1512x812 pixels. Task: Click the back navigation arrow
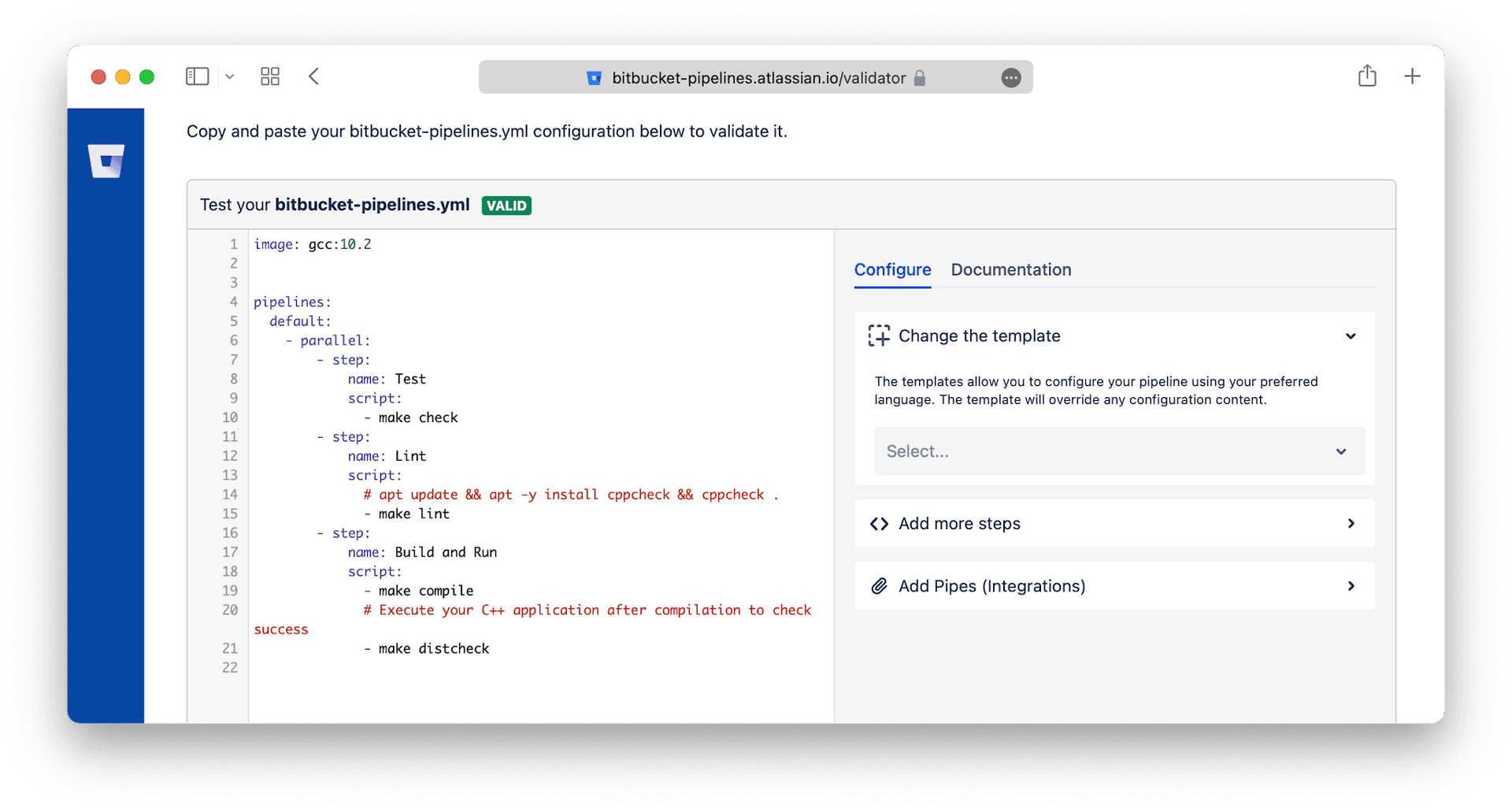[x=313, y=76]
